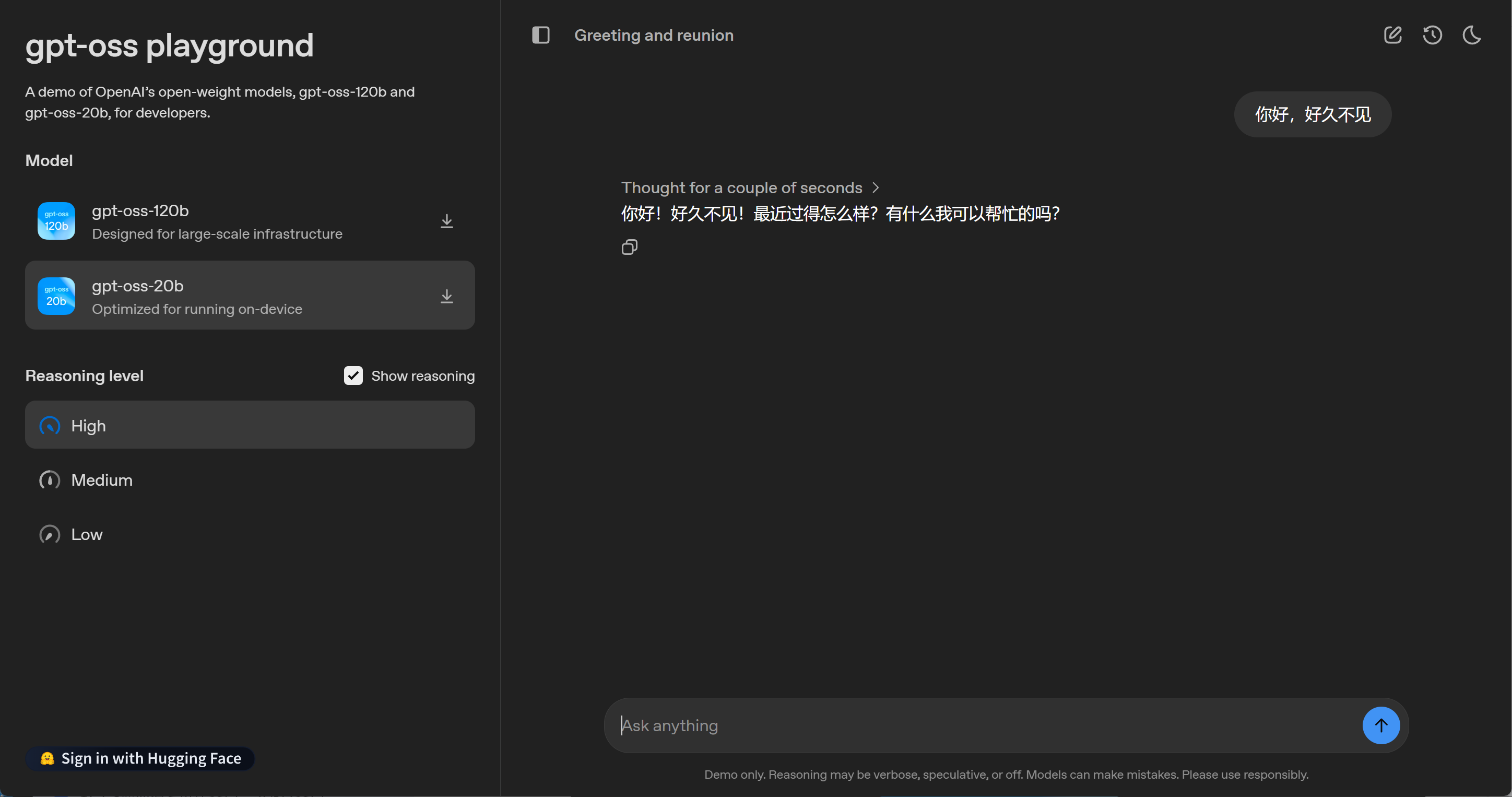
Task: Select Low reasoning level
Action: pos(250,534)
